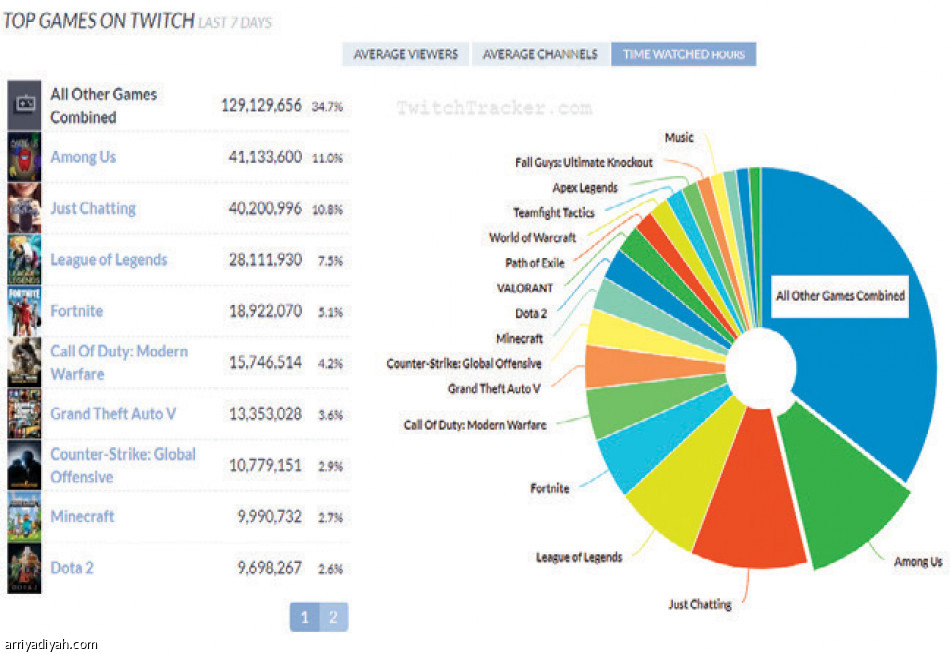Go to page 2 of the games list

coord(334,617)
